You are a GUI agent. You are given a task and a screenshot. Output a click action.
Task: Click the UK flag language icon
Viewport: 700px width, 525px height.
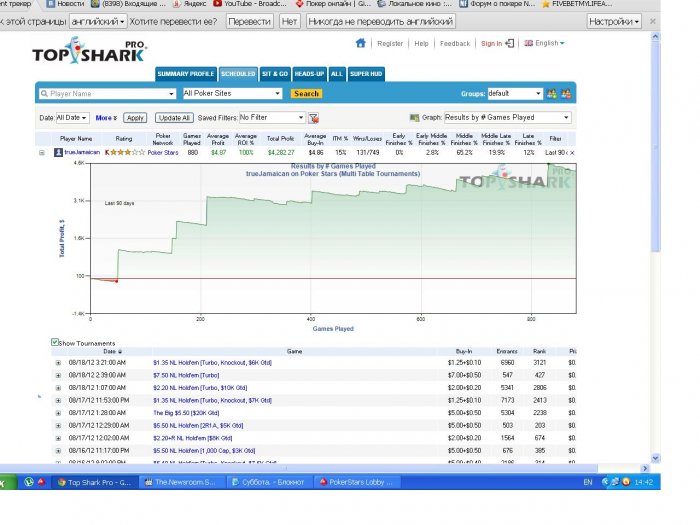pyautogui.click(x=529, y=43)
